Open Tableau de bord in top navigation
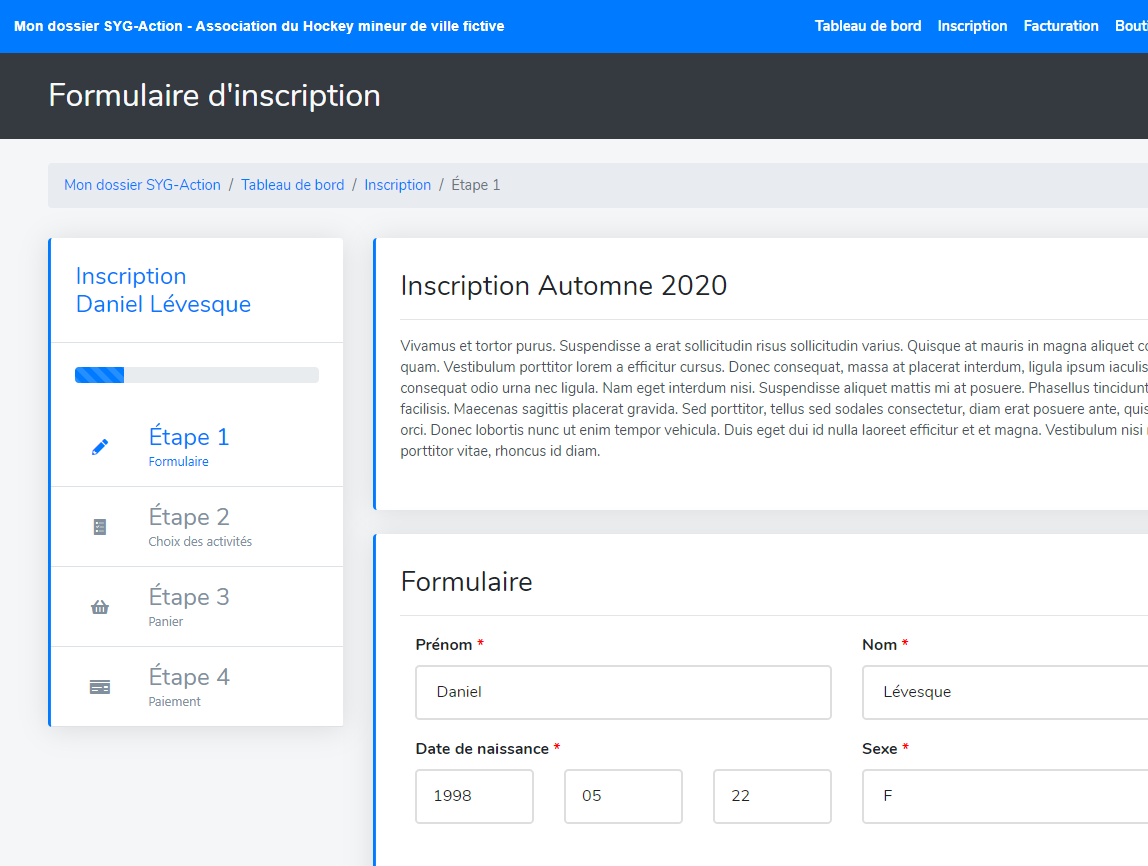Viewport: 1148px width, 866px height. point(867,26)
